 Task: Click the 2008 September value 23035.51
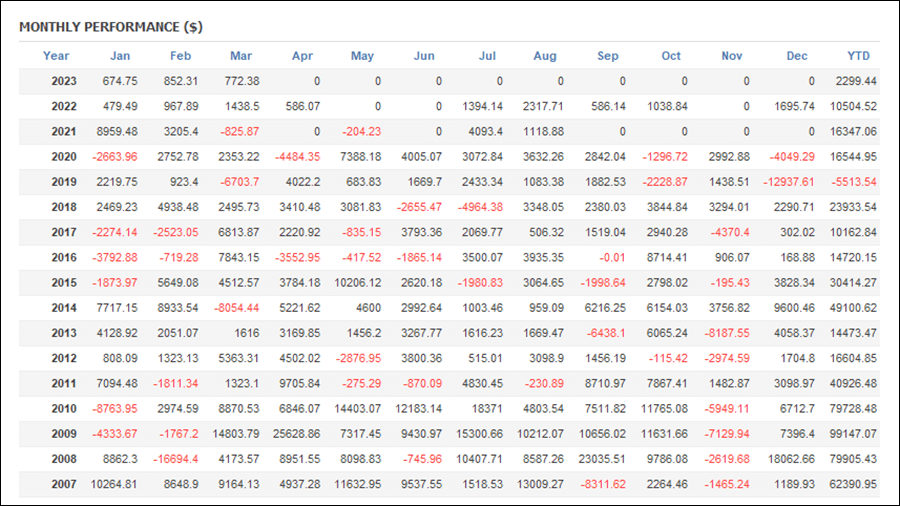coord(602,459)
